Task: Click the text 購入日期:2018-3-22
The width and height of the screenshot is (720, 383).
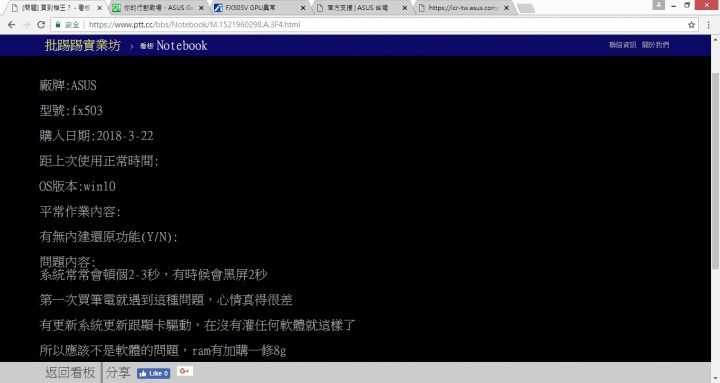Action: coord(96,136)
